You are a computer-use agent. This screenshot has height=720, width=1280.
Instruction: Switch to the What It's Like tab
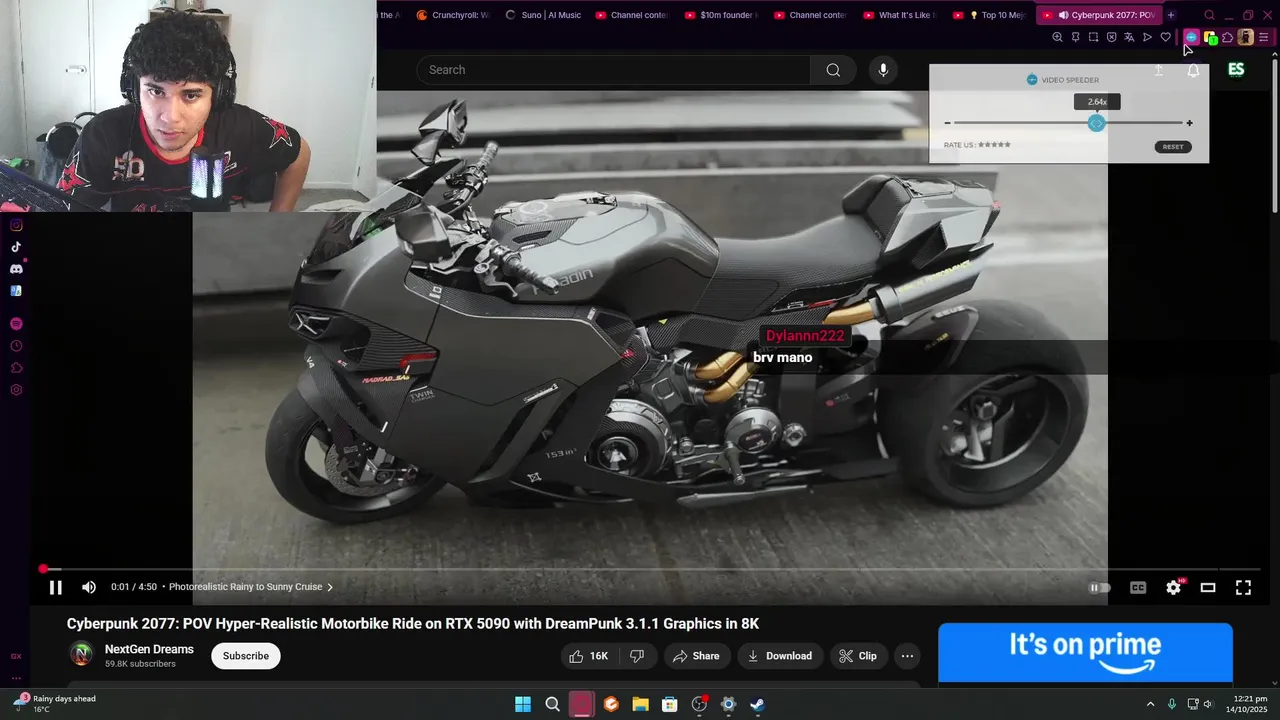(x=900, y=15)
